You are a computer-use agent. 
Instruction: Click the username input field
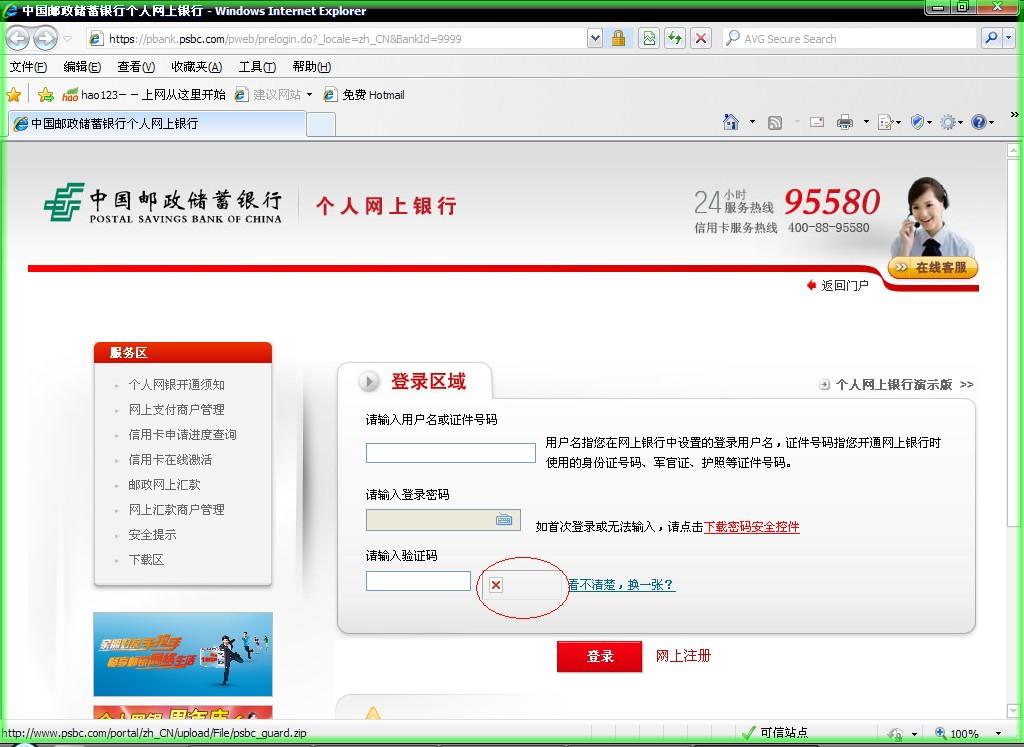pos(451,452)
